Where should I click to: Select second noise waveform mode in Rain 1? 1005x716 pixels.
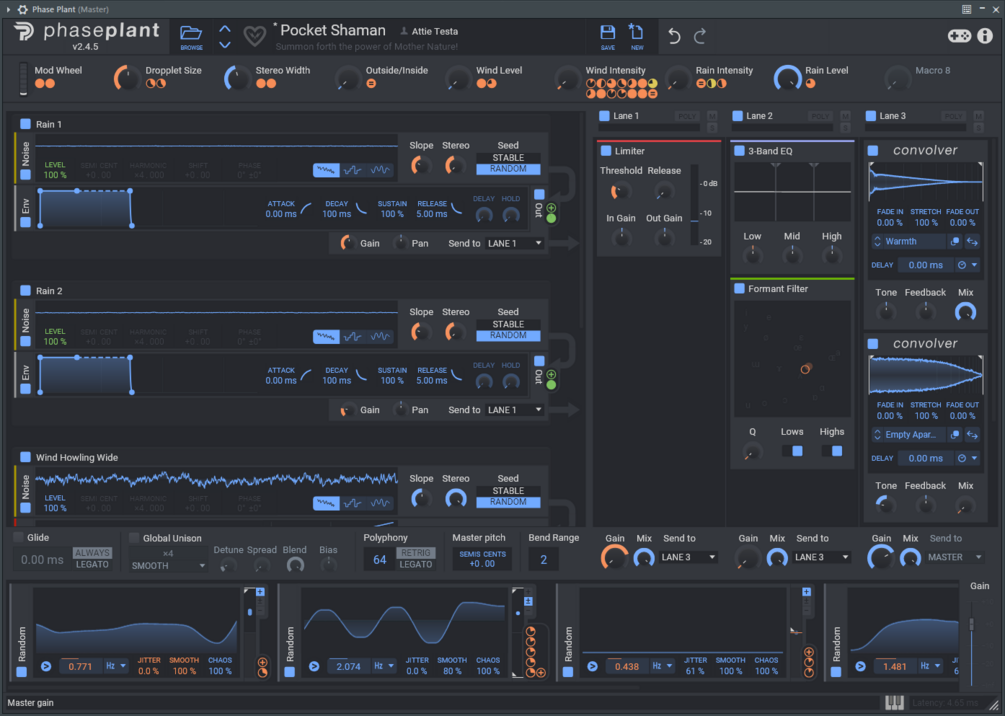coord(353,170)
